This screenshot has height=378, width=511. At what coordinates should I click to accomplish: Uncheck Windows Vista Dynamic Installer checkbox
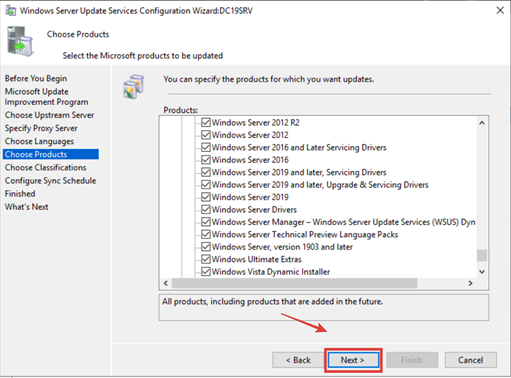[x=206, y=272]
